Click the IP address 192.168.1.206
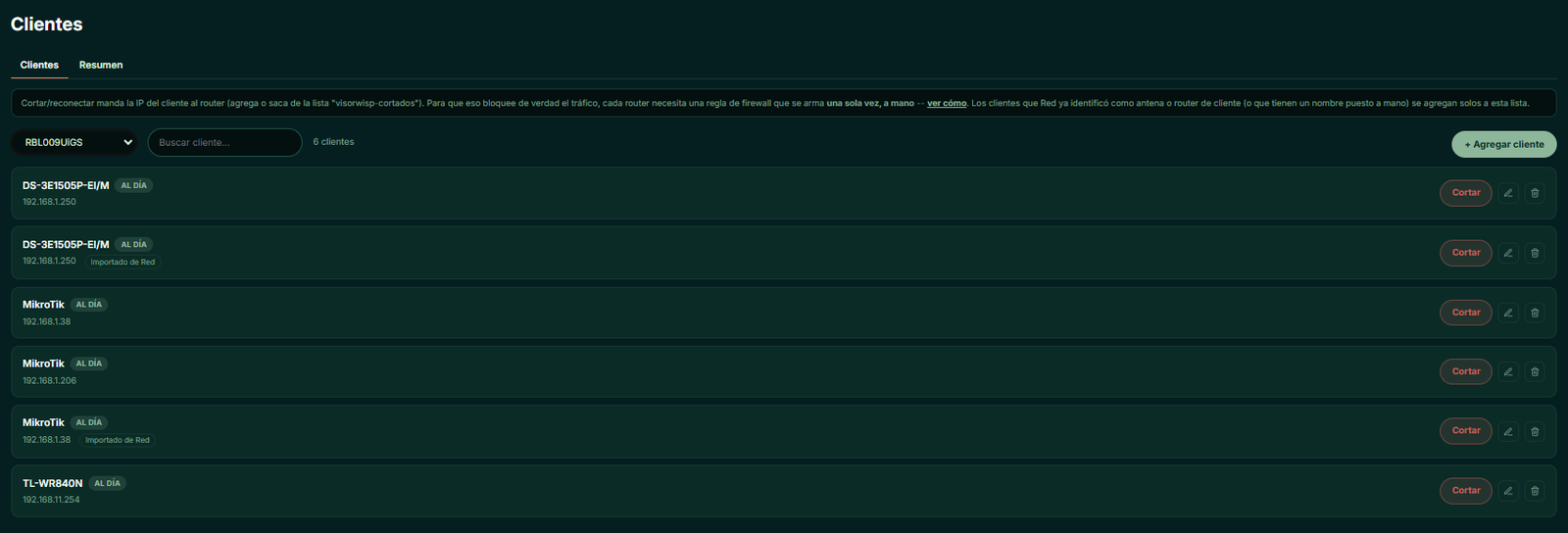This screenshot has width=1568, height=533. [49, 380]
